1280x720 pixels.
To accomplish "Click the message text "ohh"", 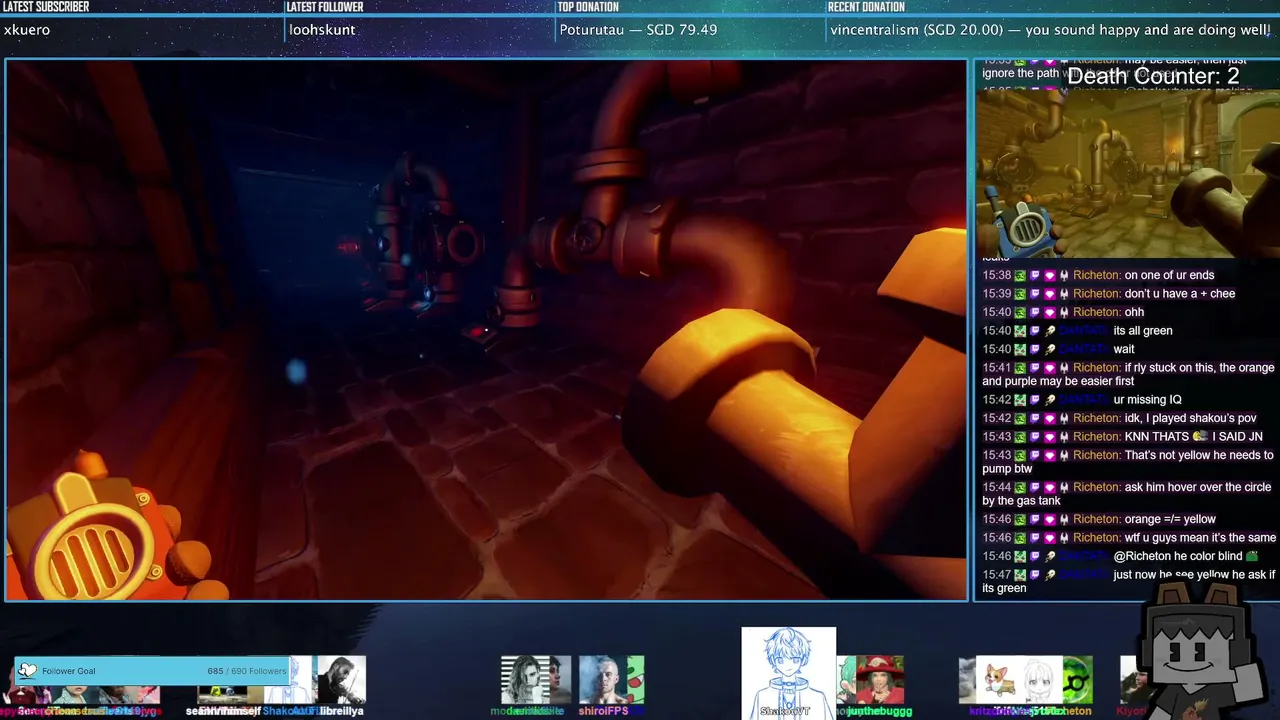I will click(x=1134, y=313).
